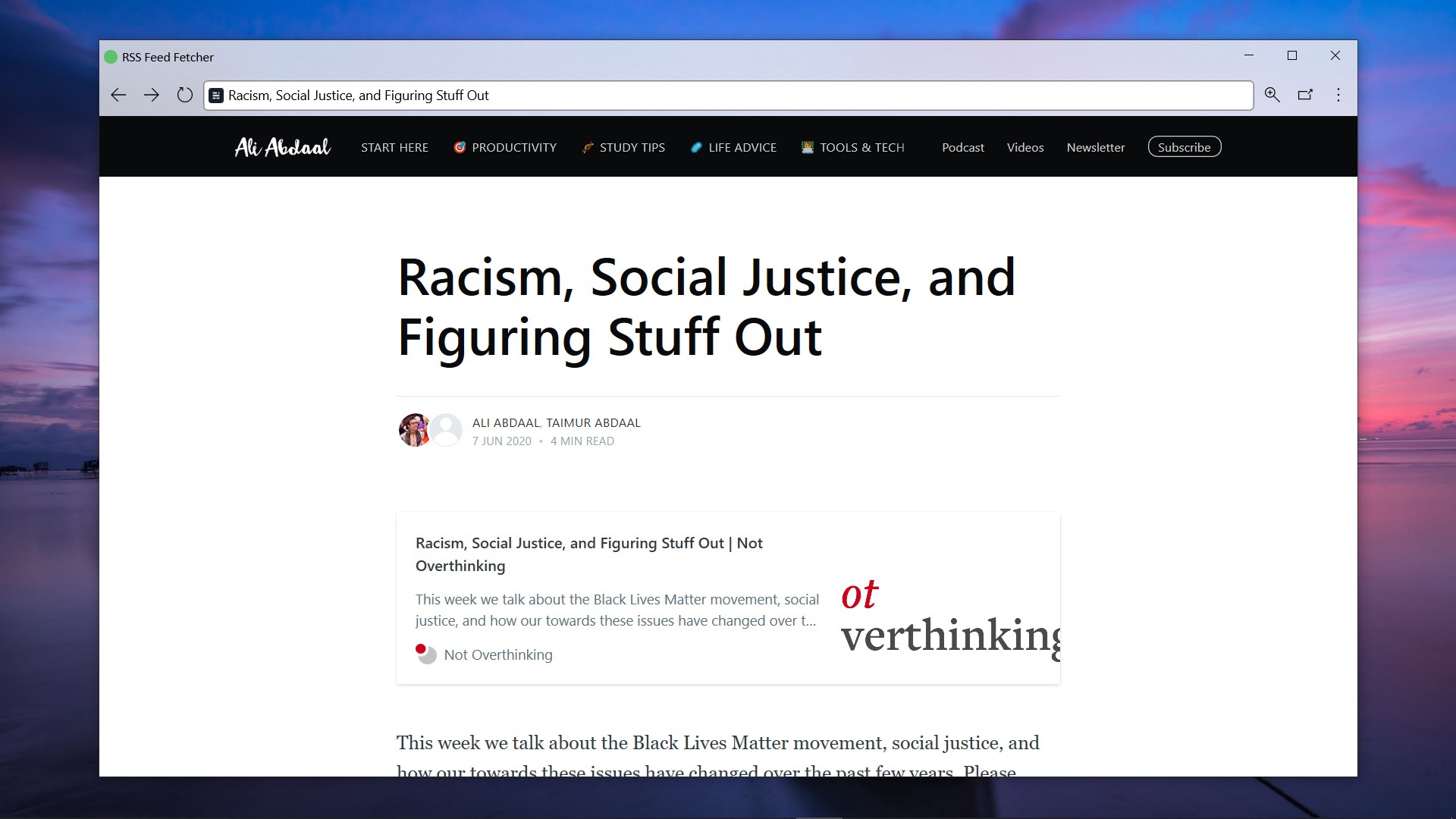The width and height of the screenshot is (1456, 819).
Task: Click Ali Abdaal's author avatar photo
Action: (414, 430)
